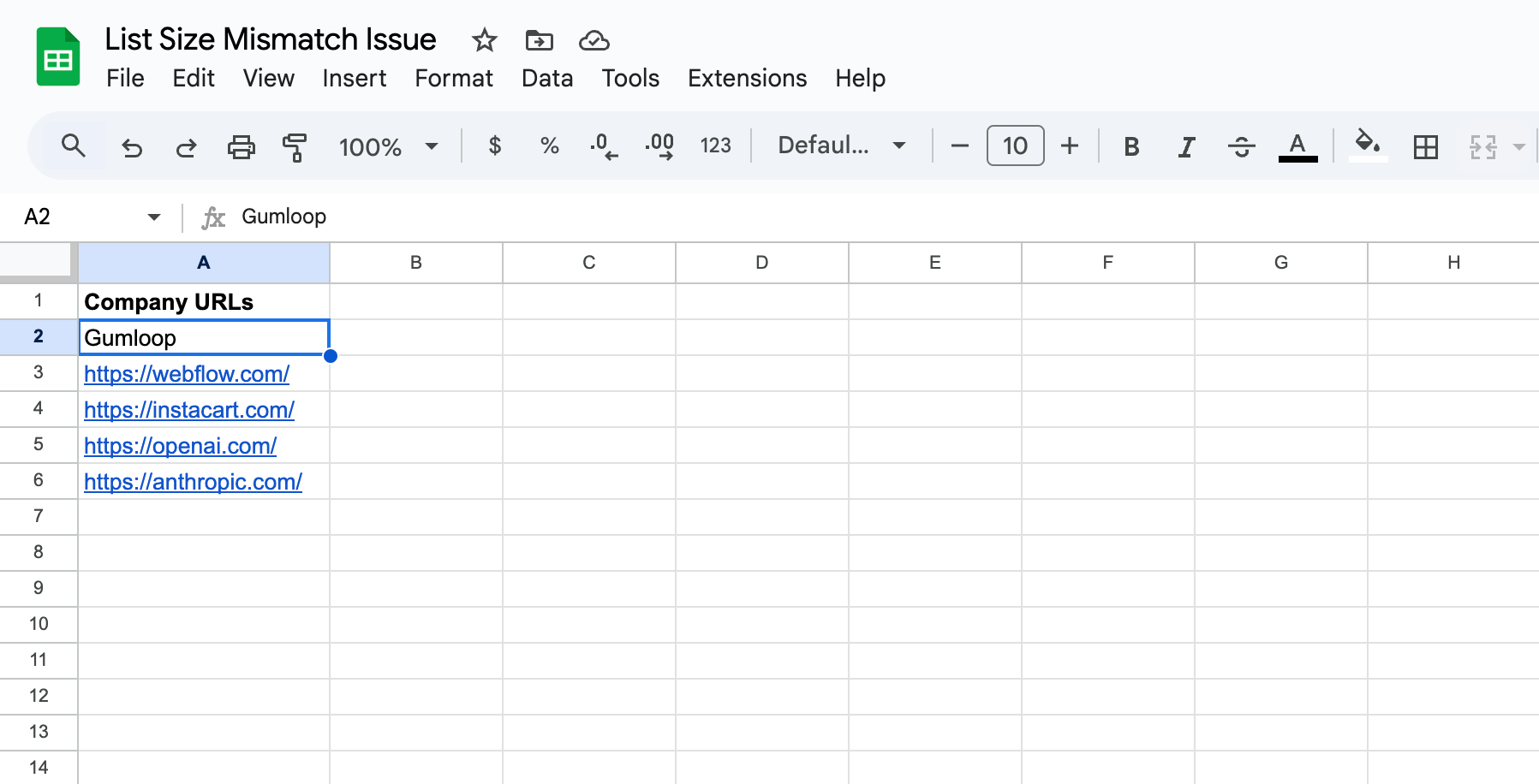Open the Google Sheets home icon
The width and height of the screenshot is (1539, 784).
[x=58, y=56]
